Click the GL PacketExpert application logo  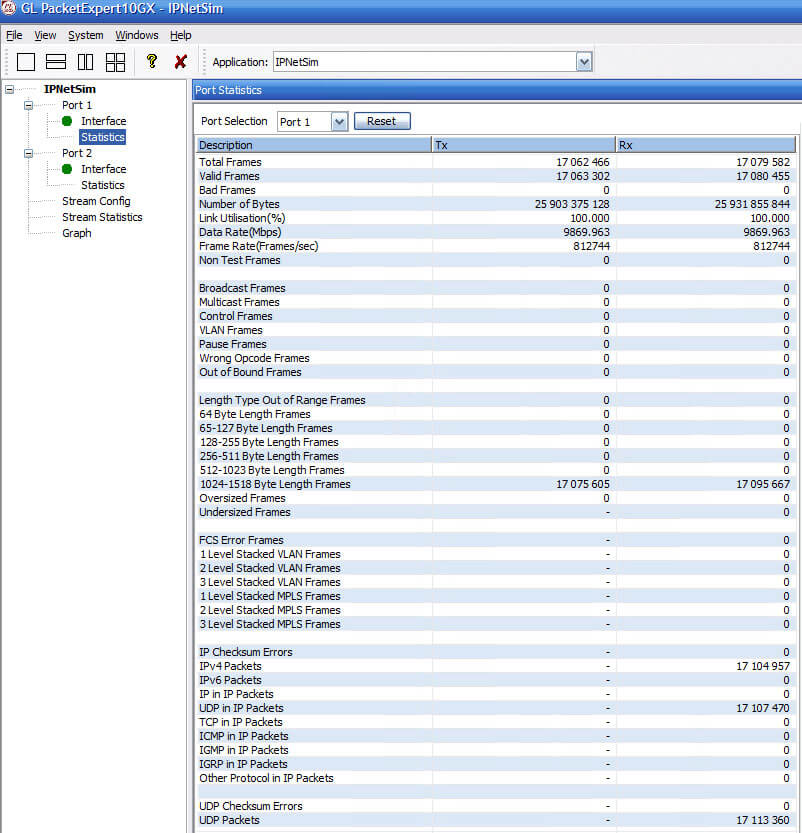click(9, 8)
